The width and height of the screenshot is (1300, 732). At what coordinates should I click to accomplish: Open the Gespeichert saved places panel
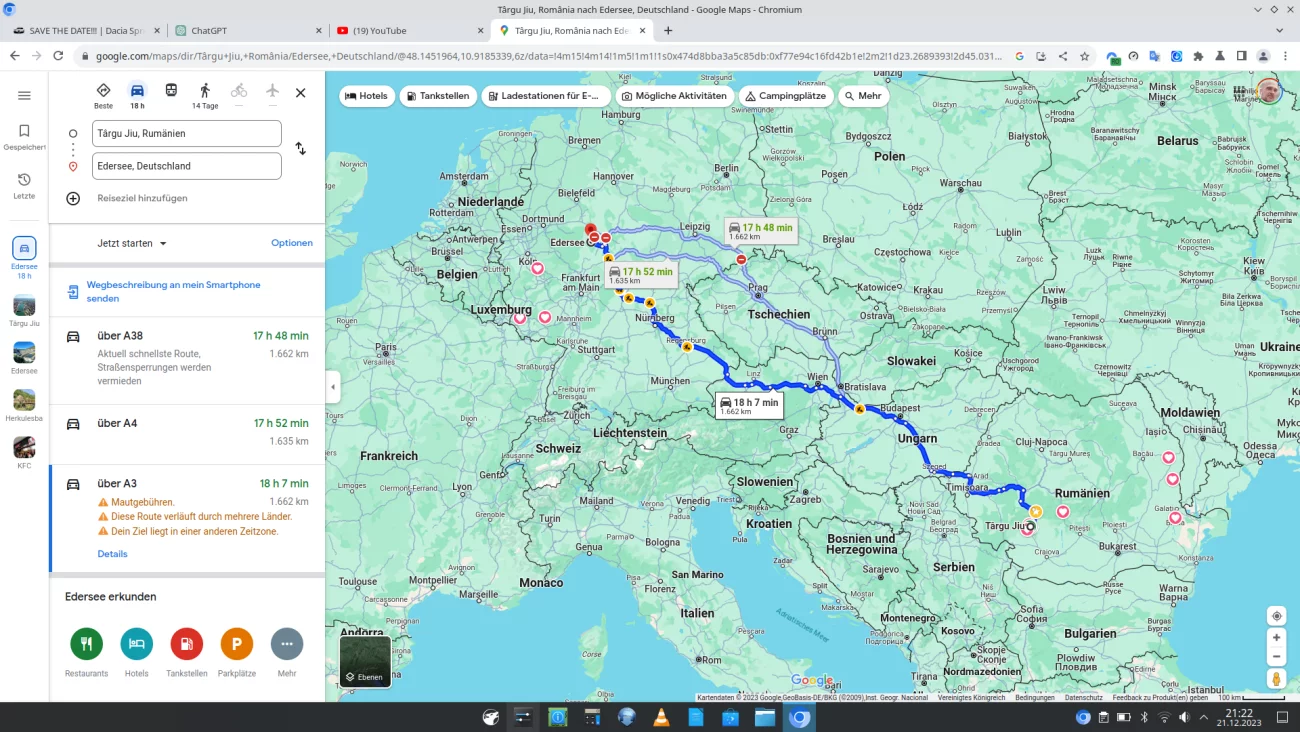point(24,137)
